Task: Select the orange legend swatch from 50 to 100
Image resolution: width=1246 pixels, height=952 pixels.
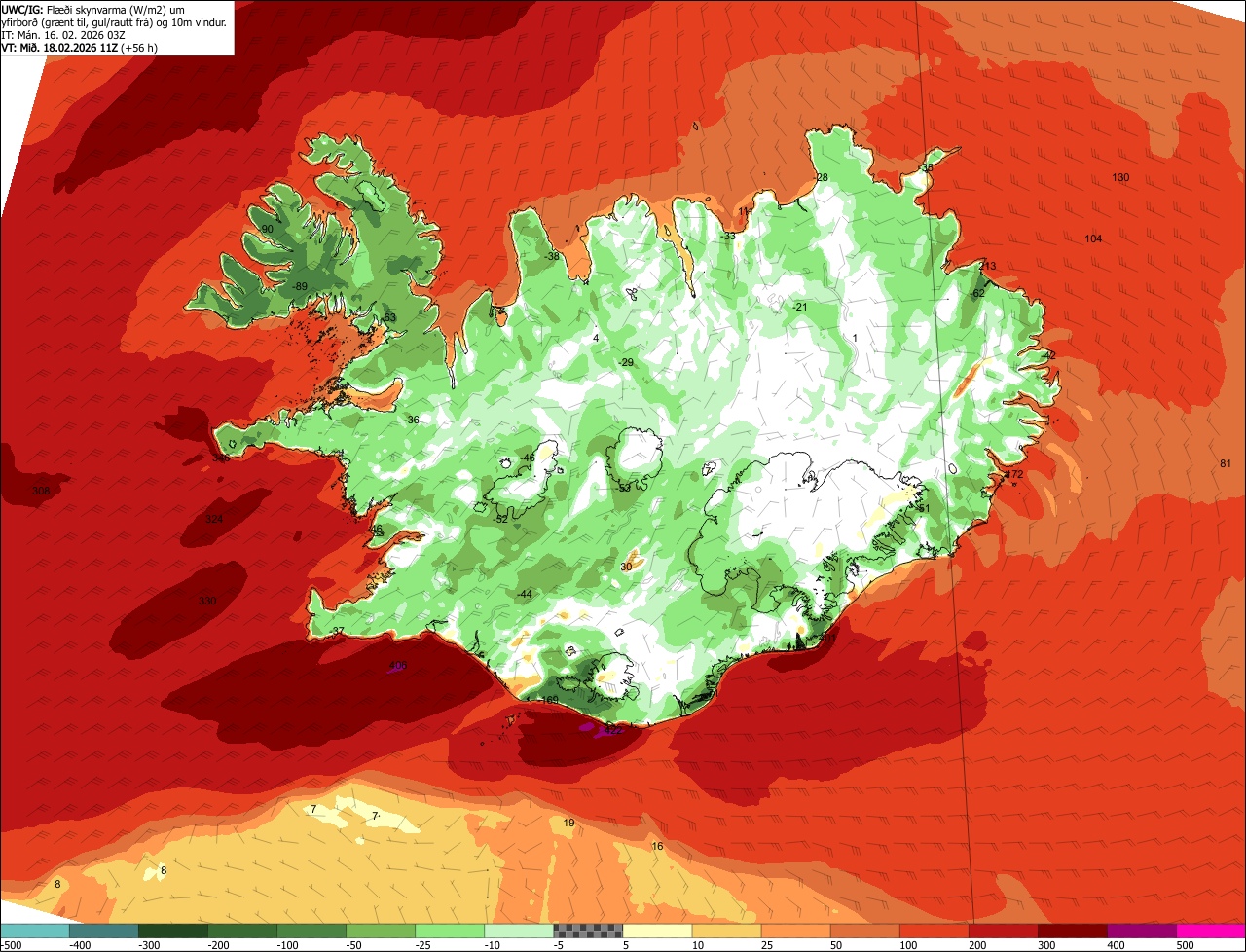Action: click(864, 931)
